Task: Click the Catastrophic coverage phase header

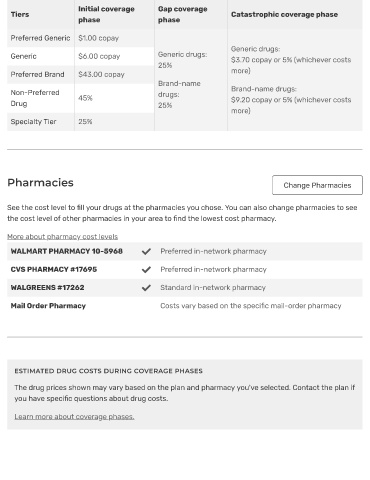Action: 284,14
